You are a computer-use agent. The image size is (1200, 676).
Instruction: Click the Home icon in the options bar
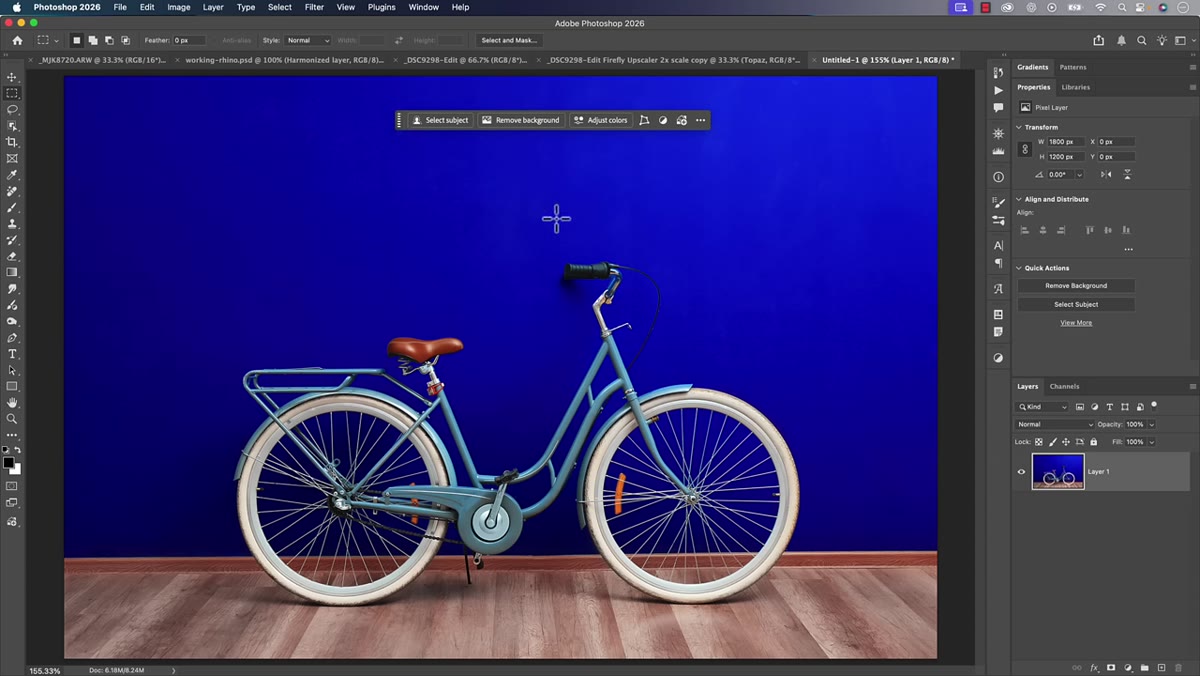point(17,40)
